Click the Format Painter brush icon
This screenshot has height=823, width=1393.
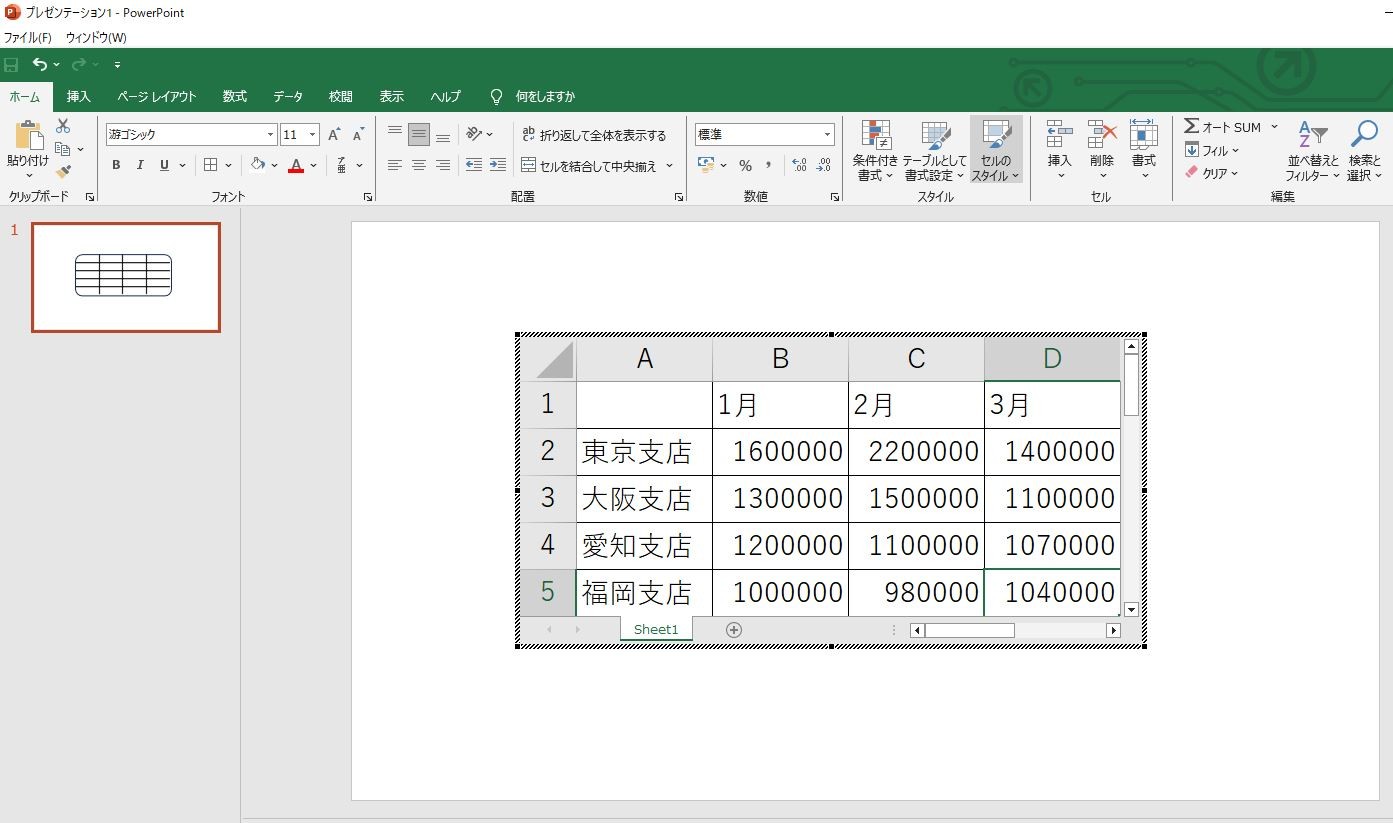coord(63,172)
